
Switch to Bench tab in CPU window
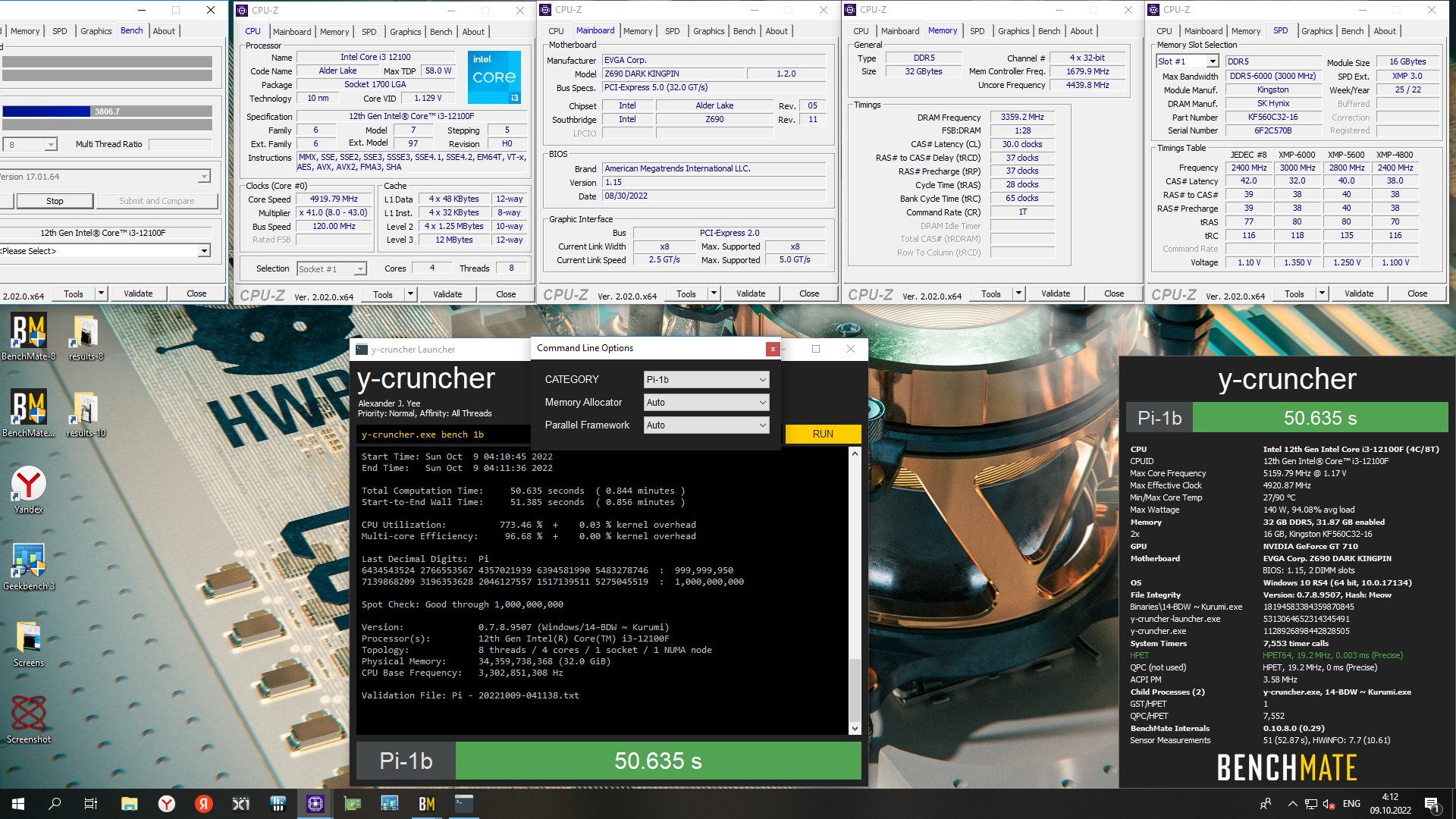pyautogui.click(x=441, y=31)
